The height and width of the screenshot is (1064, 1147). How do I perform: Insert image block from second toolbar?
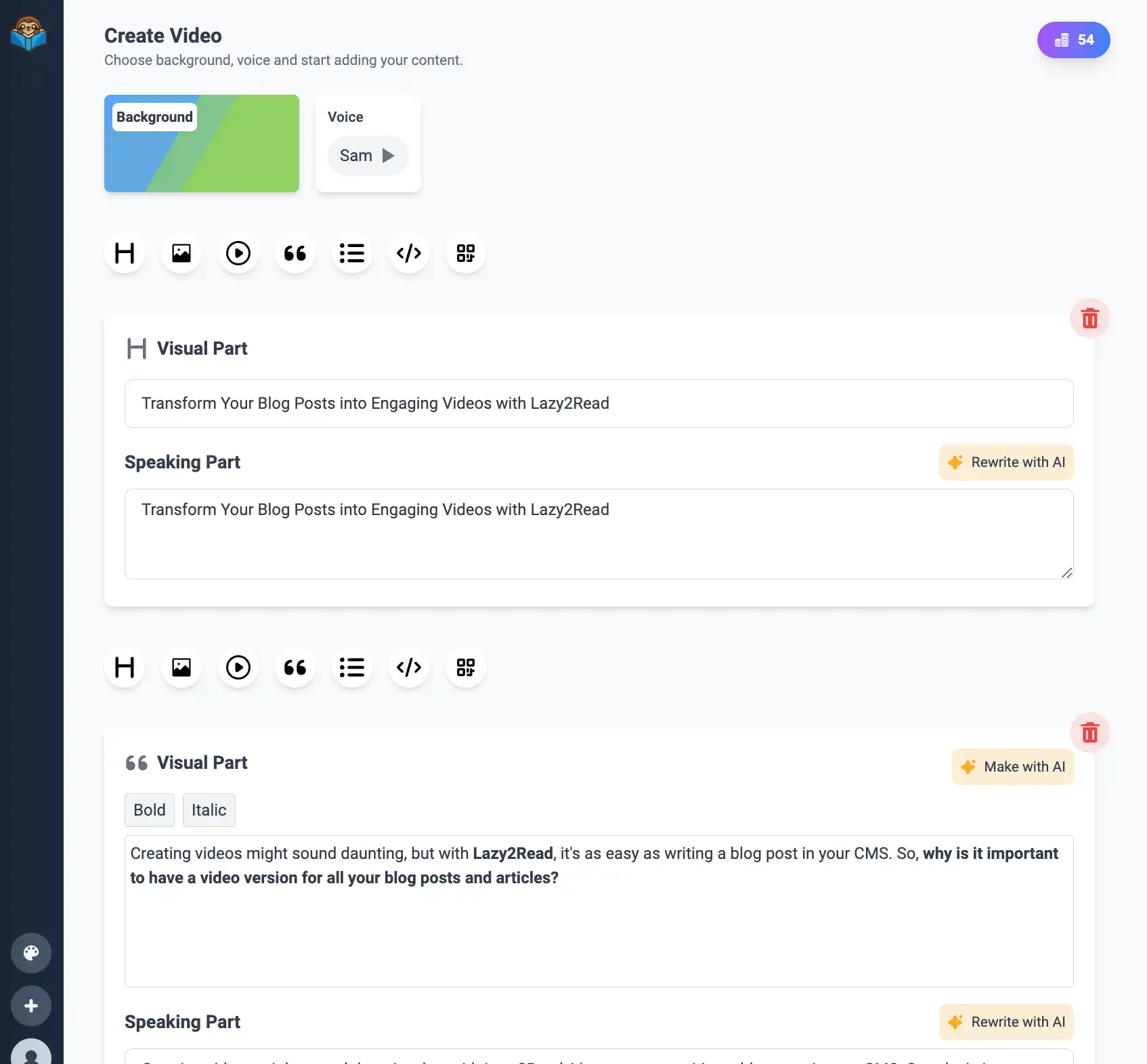tap(181, 667)
